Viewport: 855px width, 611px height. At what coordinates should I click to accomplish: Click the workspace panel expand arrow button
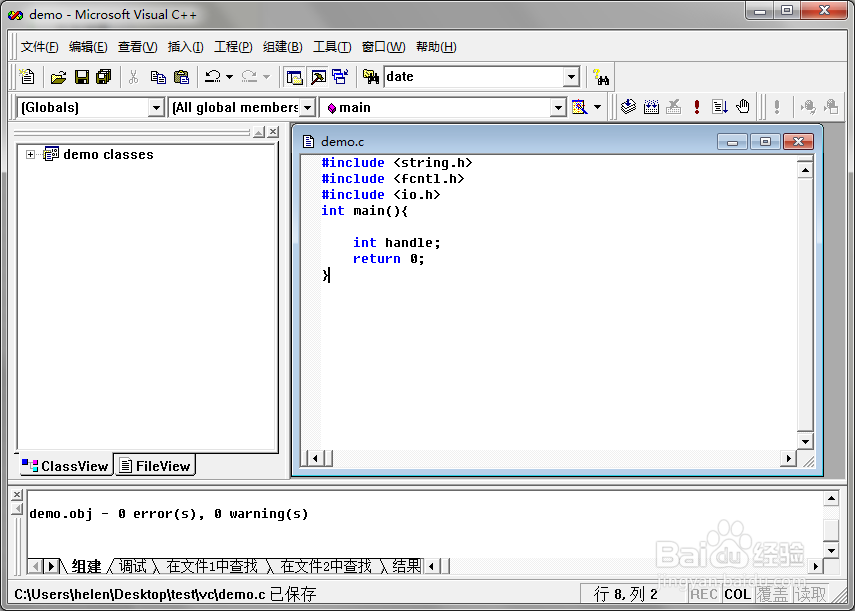(x=259, y=132)
